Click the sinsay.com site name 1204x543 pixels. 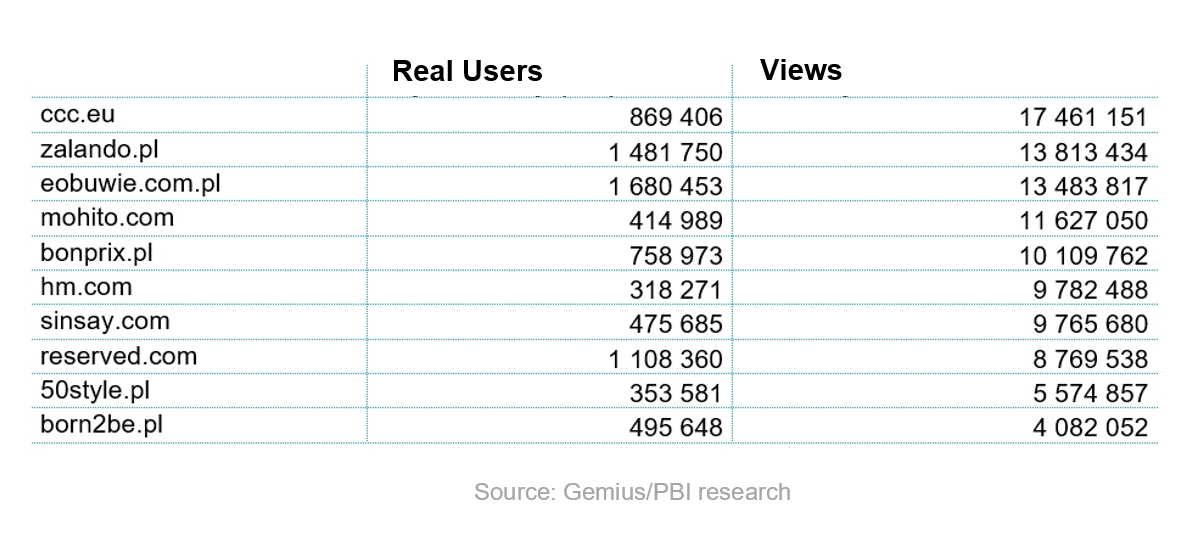tap(105, 322)
